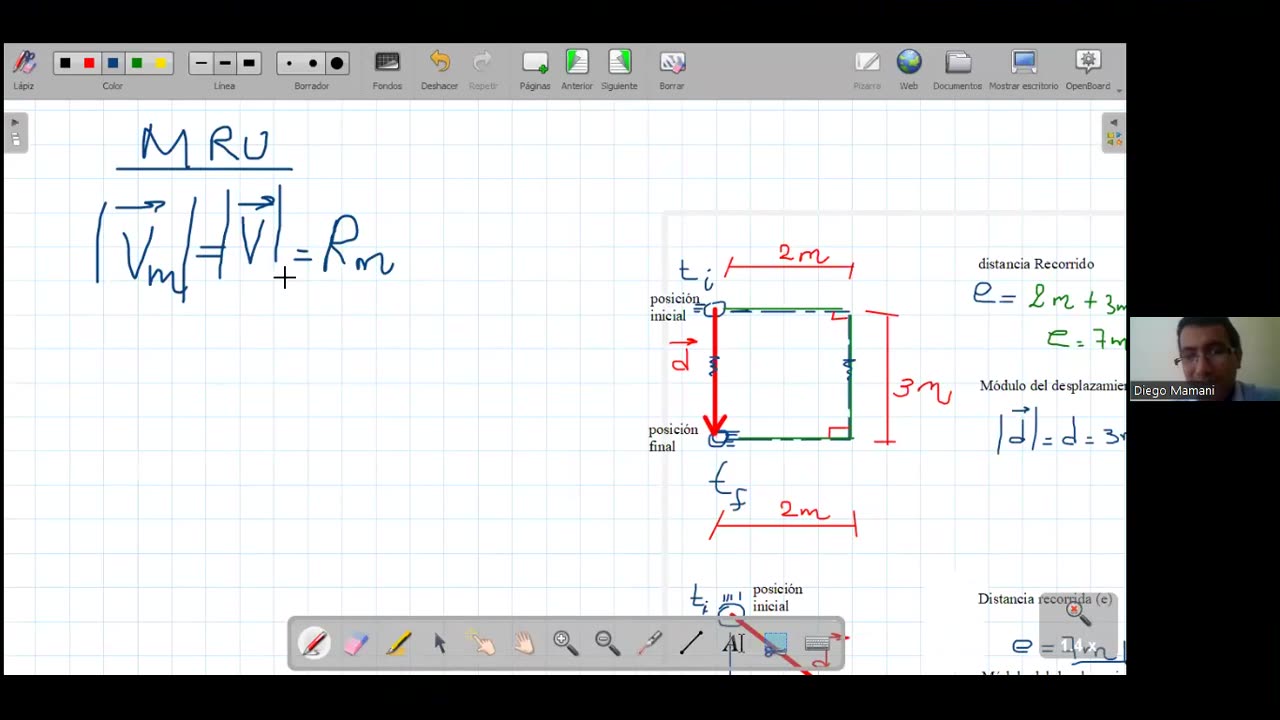Image resolution: width=1280 pixels, height=720 pixels.
Task: Select the arrow selector tool
Action: click(x=440, y=643)
